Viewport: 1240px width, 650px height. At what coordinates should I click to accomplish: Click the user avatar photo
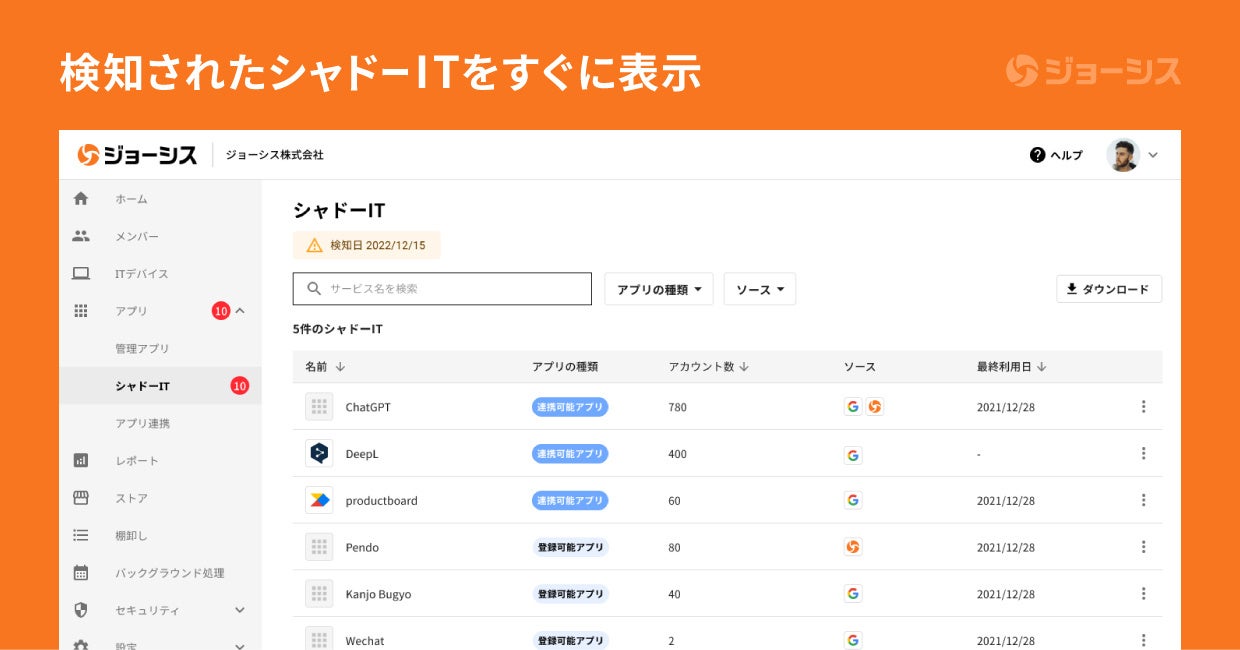pyautogui.click(x=1123, y=155)
